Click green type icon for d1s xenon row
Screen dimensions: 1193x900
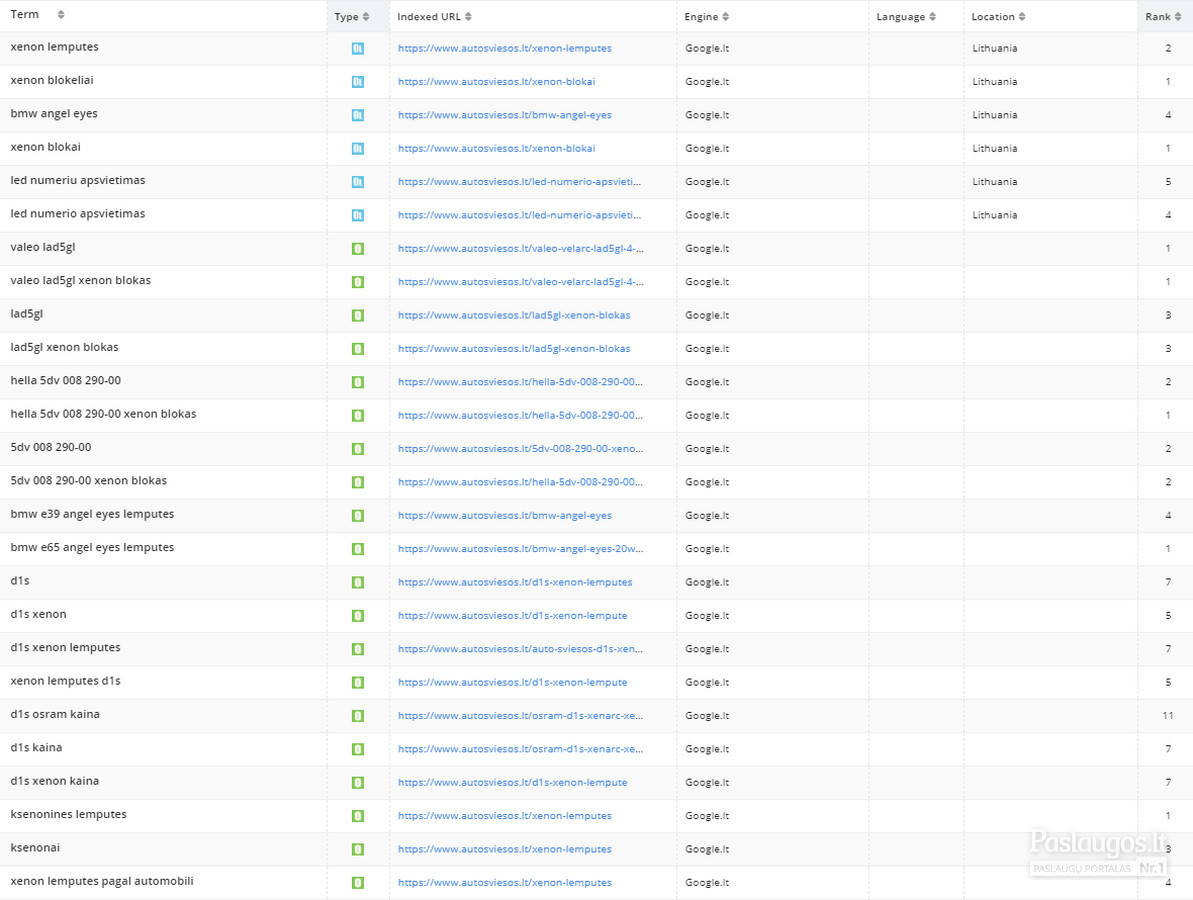point(358,615)
